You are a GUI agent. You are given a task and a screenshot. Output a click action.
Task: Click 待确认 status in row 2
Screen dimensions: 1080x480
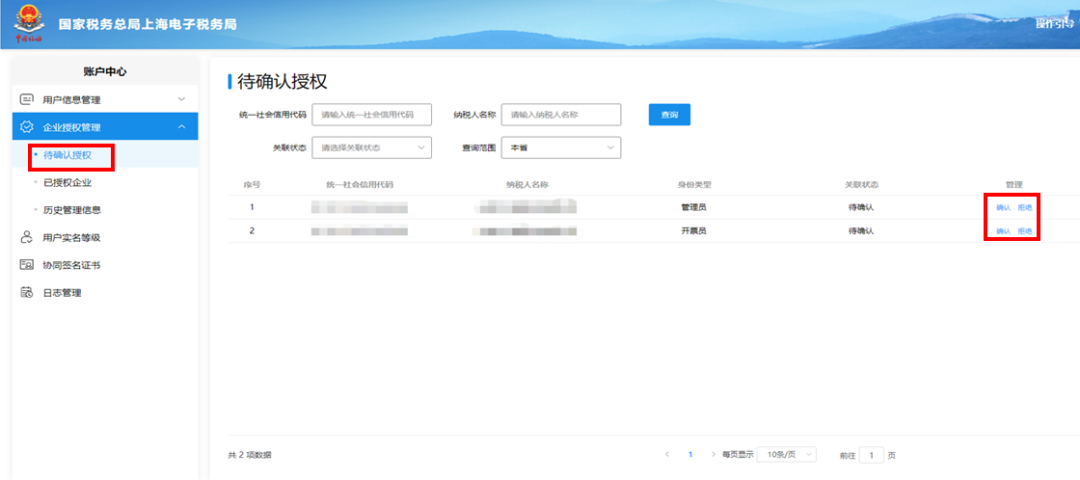861,231
